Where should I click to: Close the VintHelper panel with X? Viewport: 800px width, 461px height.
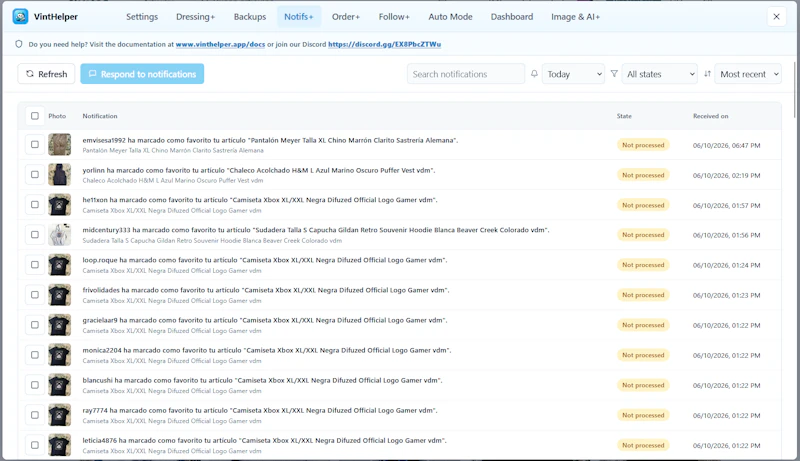777,16
